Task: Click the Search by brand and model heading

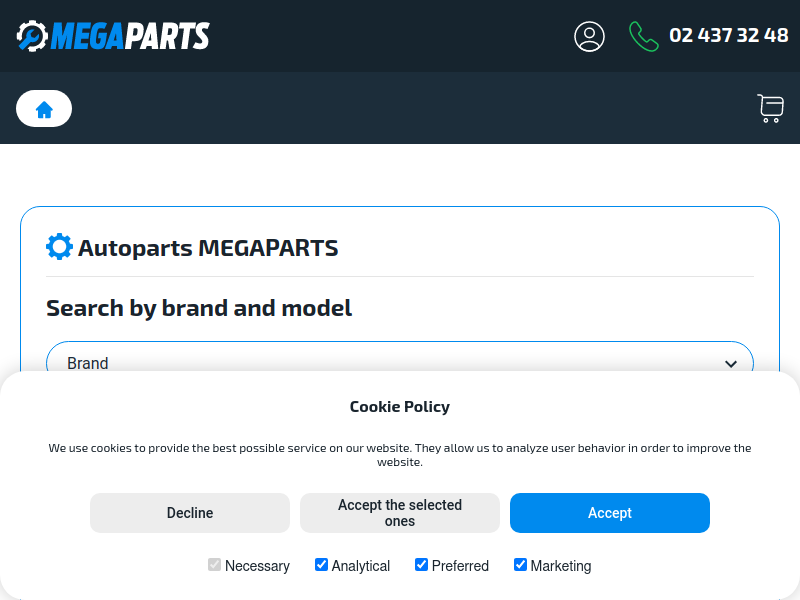Action: click(199, 308)
